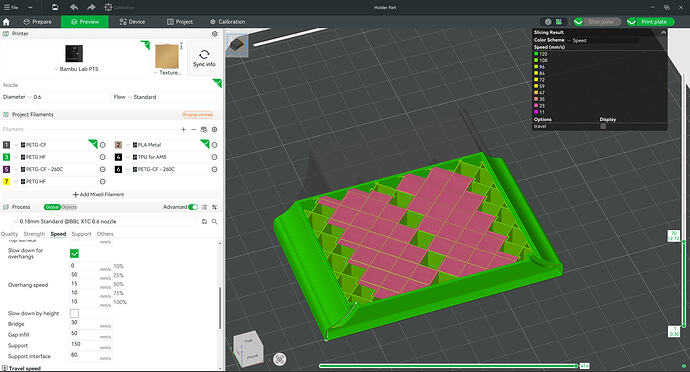Open the Print plate dropdown arrow
The image size is (690, 372).
[631, 22]
